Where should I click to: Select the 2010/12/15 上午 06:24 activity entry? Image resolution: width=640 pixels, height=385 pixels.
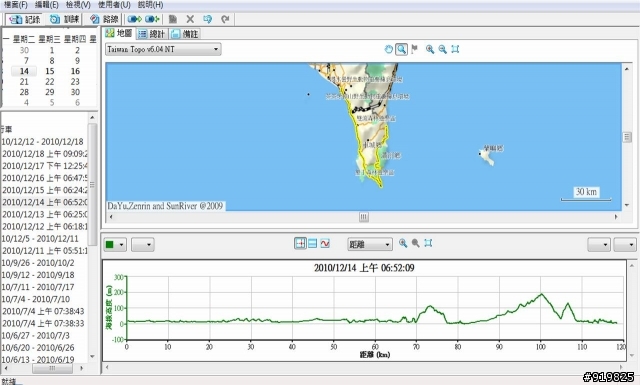tap(44, 190)
